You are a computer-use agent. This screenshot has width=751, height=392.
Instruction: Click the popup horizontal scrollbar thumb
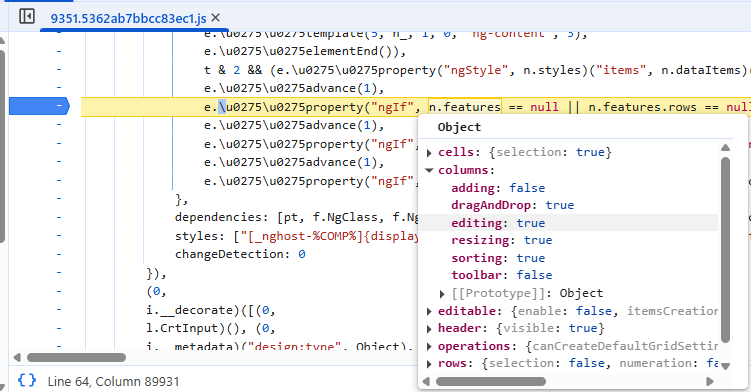click(x=490, y=381)
